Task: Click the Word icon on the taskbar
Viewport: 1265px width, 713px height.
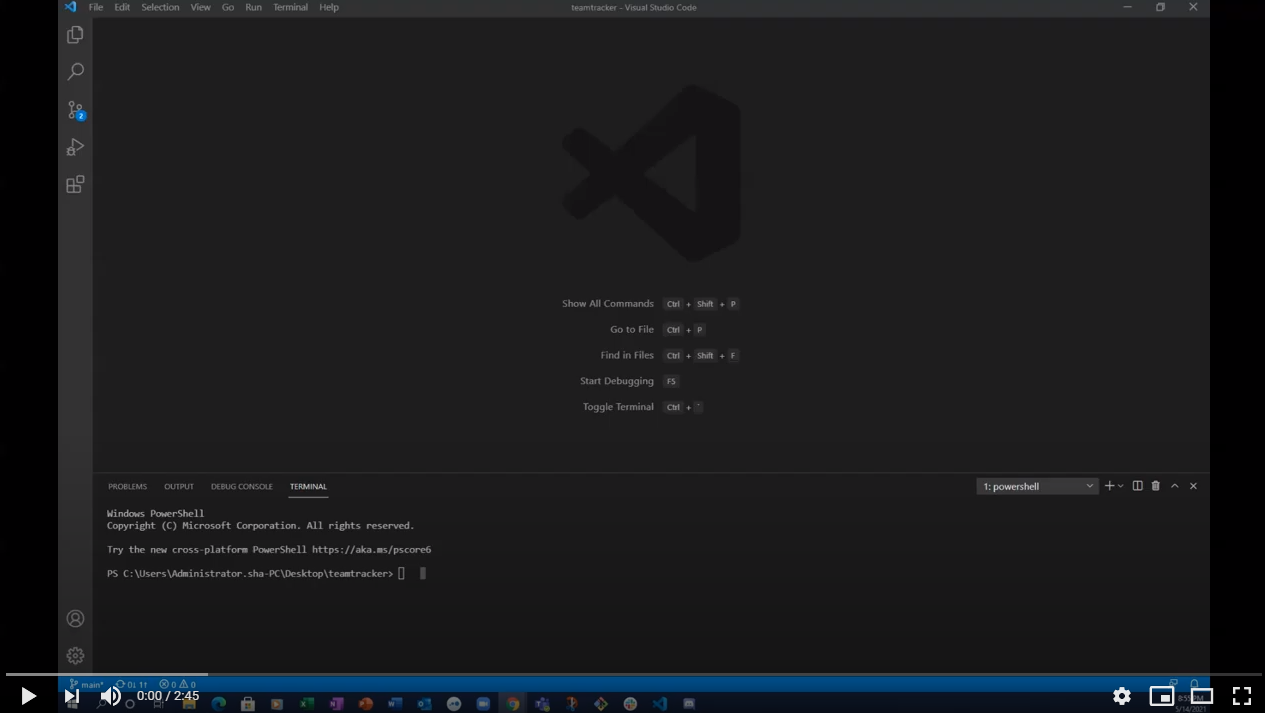Action: click(x=395, y=704)
